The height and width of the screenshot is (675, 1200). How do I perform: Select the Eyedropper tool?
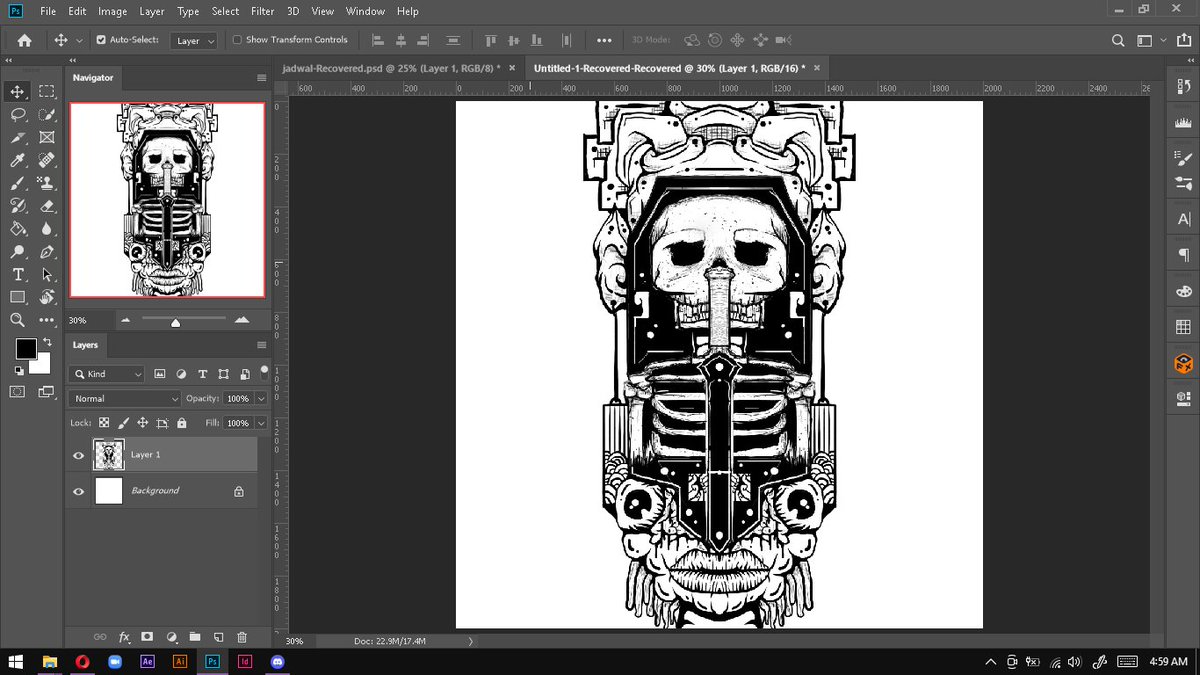point(17,160)
